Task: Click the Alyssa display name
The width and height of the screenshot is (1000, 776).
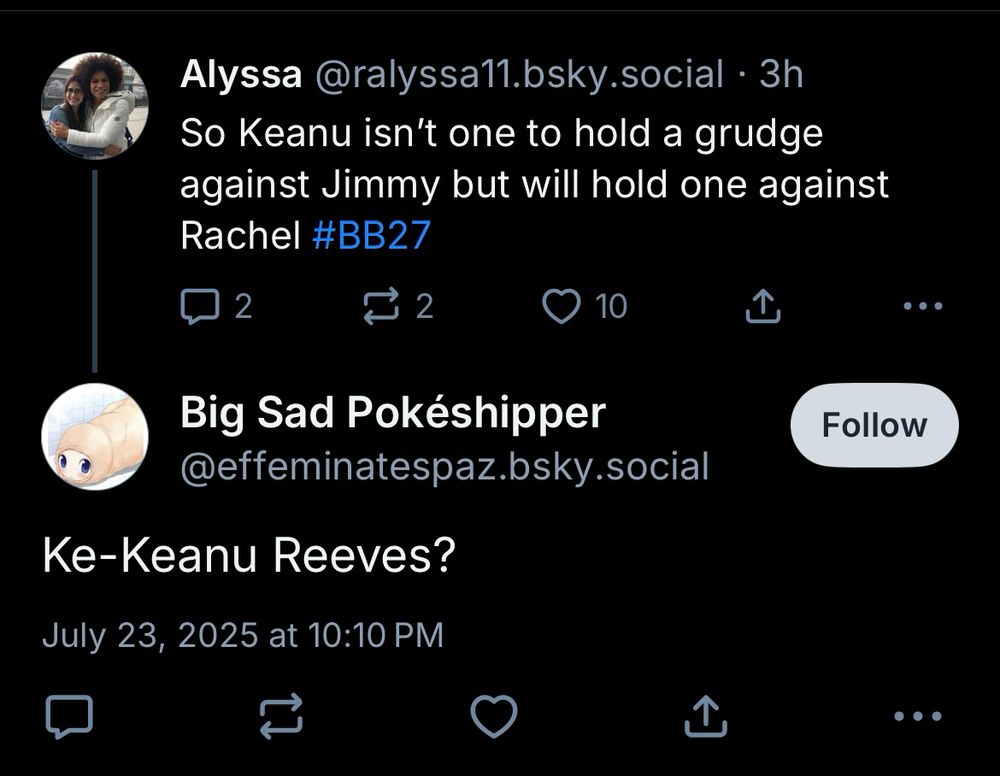Action: (241, 74)
